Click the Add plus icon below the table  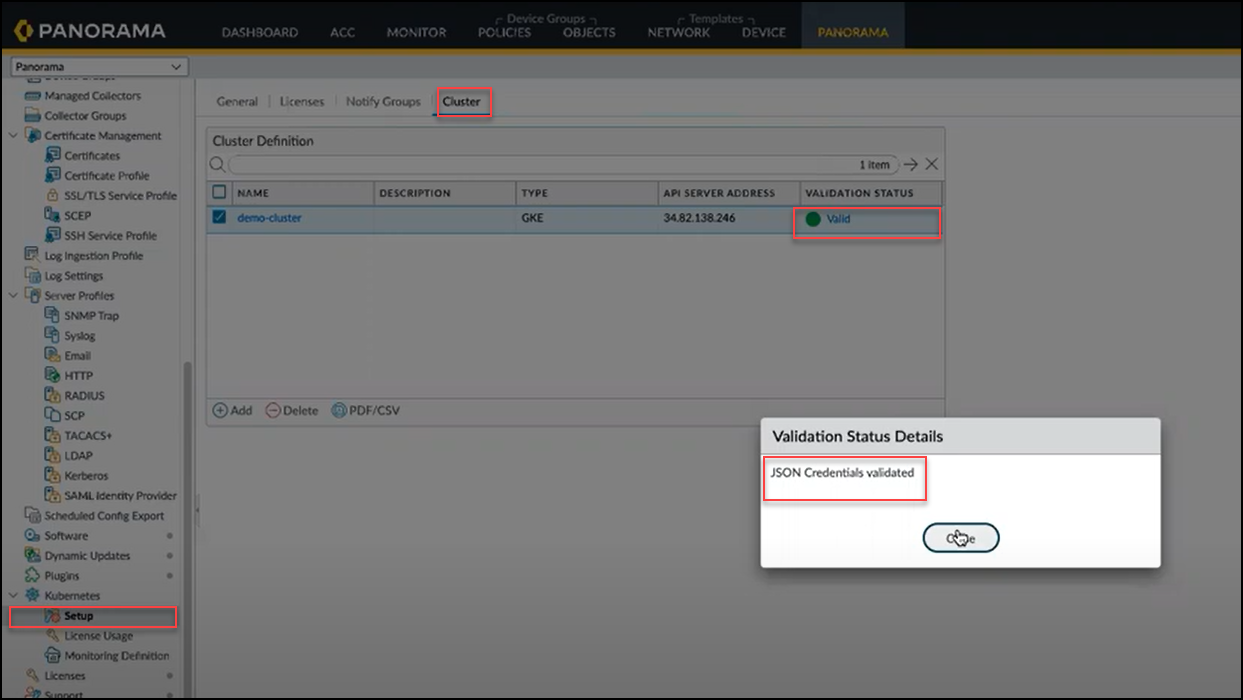point(220,411)
